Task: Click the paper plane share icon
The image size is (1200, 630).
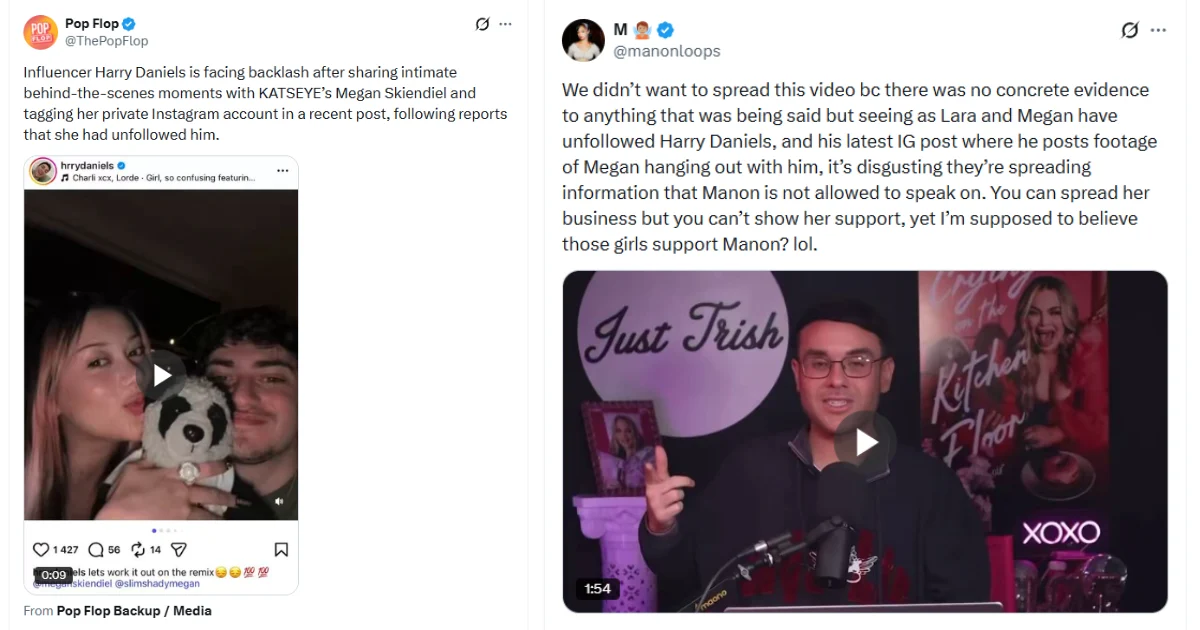Action: 179,549
